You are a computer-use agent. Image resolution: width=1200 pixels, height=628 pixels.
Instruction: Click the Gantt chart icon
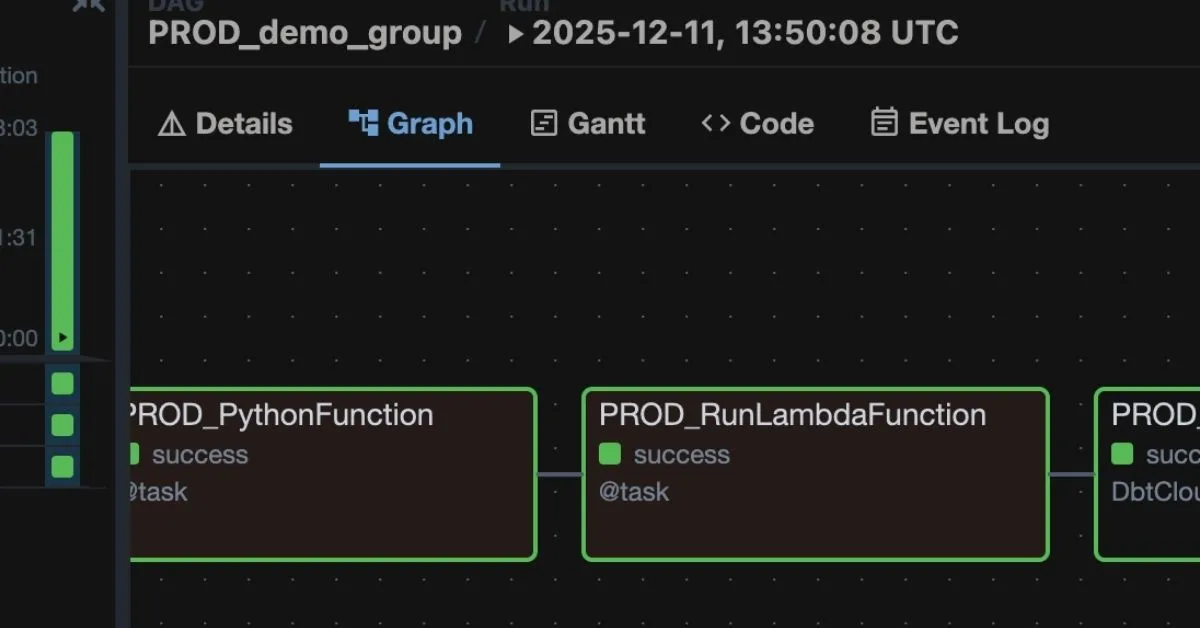pos(543,124)
